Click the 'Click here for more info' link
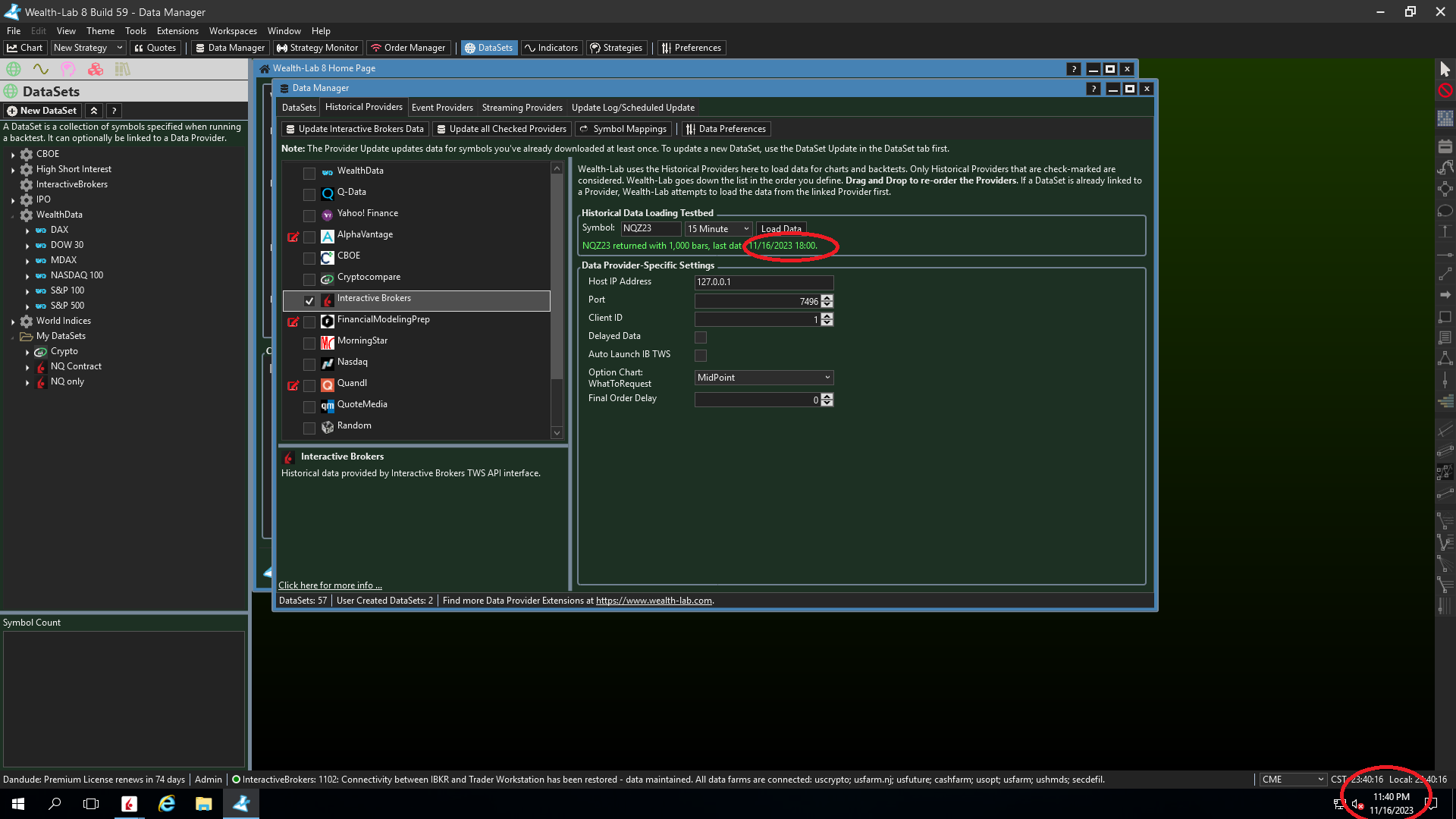The width and height of the screenshot is (1456, 819). [x=330, y=585]
